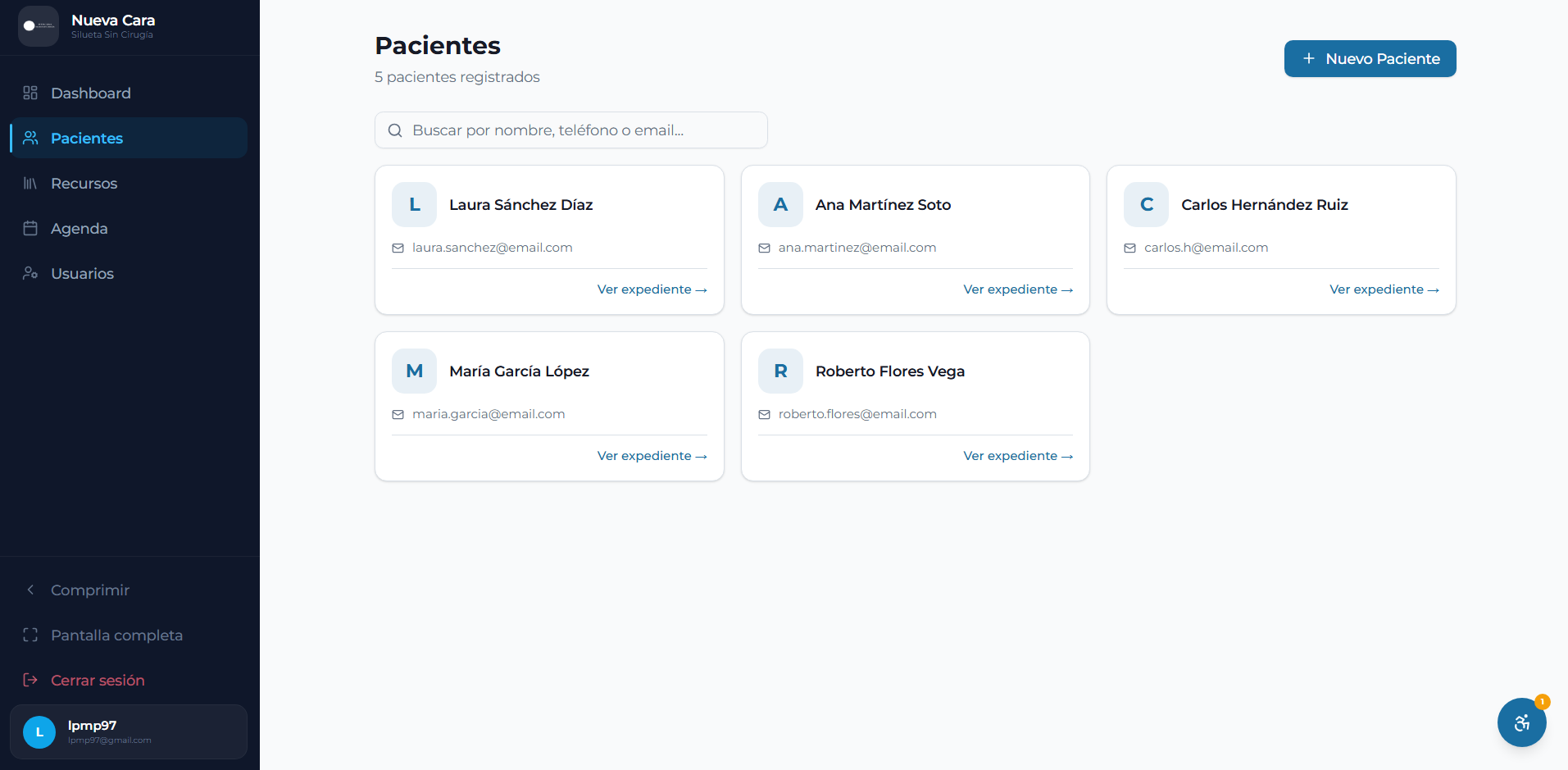Add a patient with Nuevo Paciente
The height and width of the screenshot is (770, 1568).
click(1370, 58)
